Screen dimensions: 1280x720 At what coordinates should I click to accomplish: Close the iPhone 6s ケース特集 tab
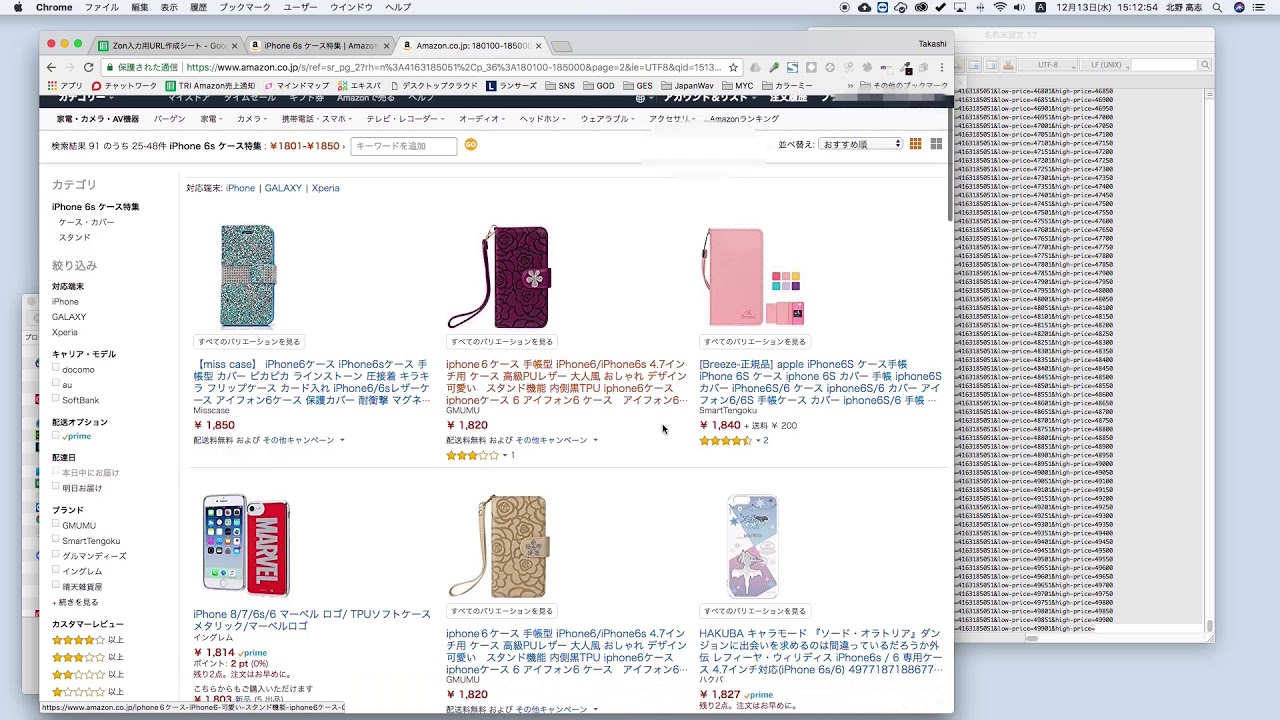pos(386,45)
